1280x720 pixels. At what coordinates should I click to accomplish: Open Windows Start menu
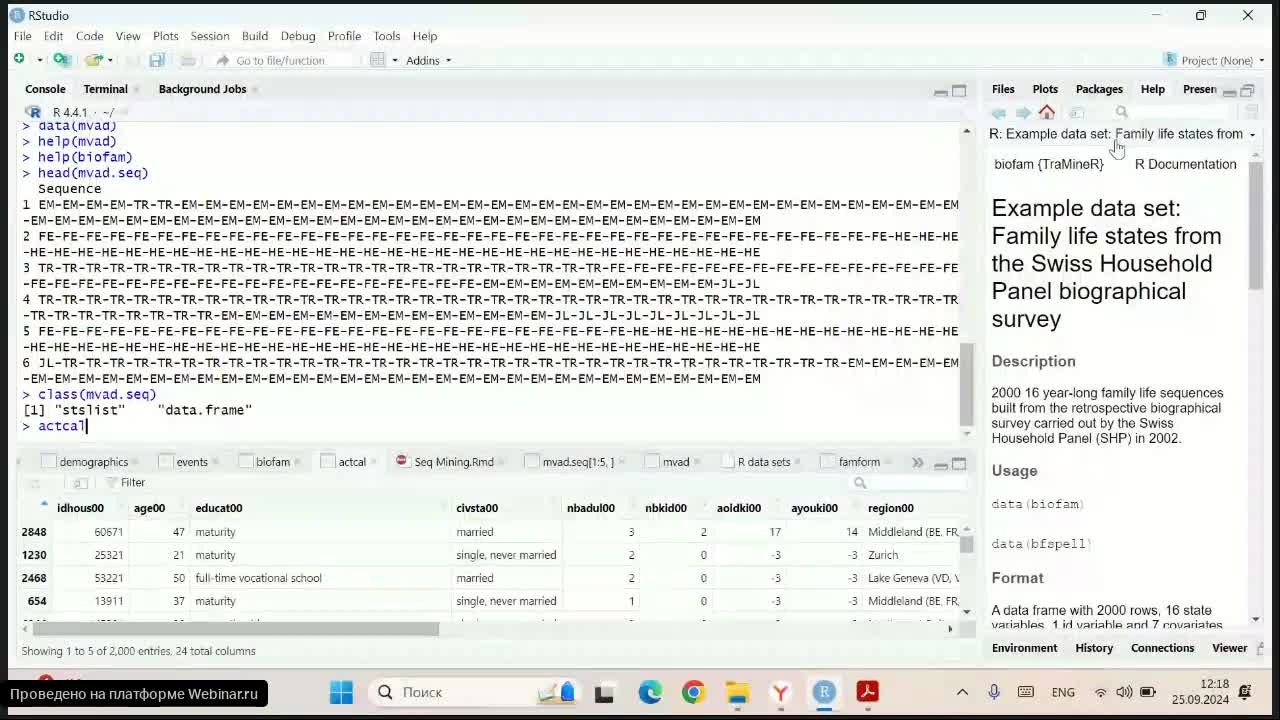tap(341, 692)
